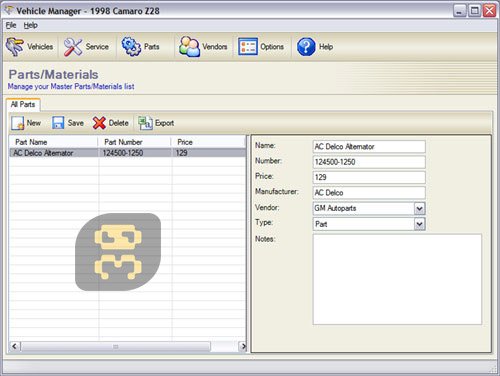Viewport: 500px width, 376px height.
Task: Sort by the Price column header
Action: coord(209,142)
